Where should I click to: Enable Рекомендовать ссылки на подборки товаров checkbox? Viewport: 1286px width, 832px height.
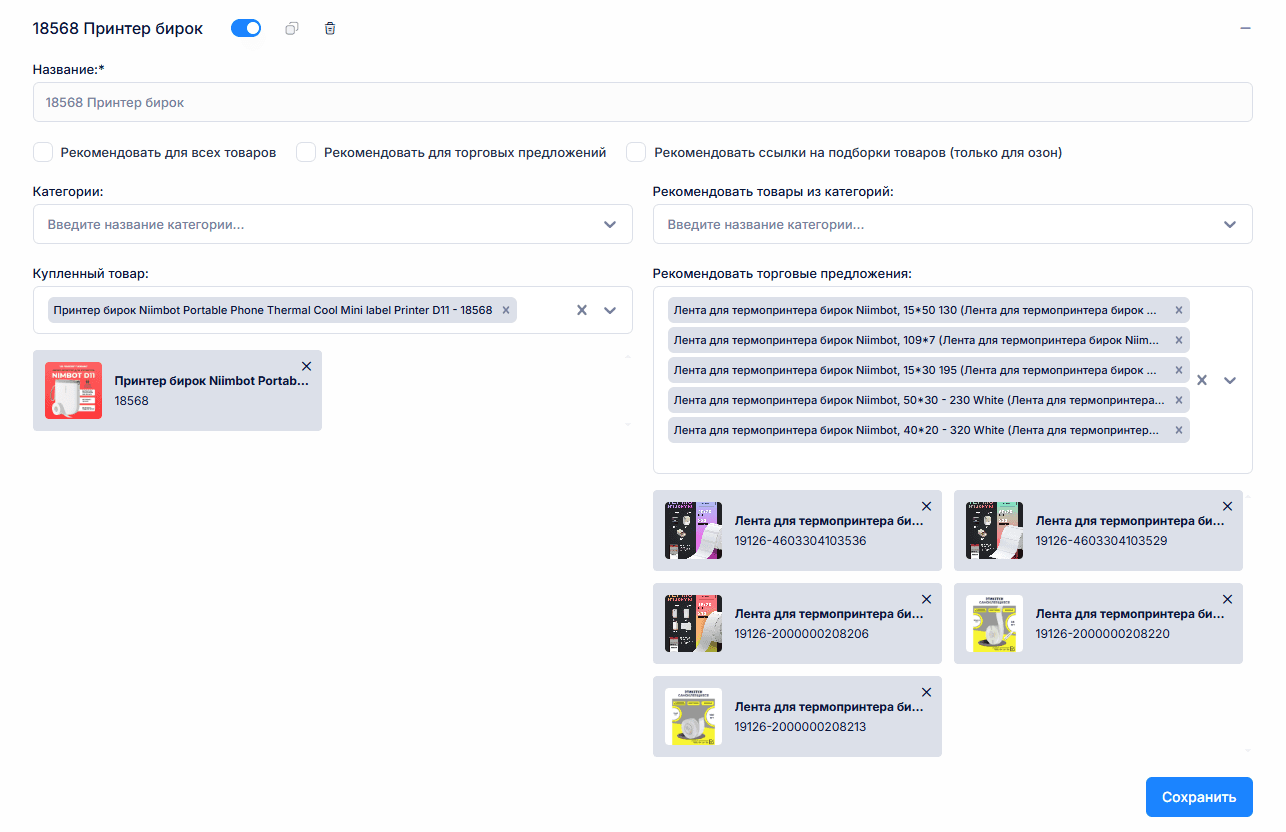click(x=636, y=152)
